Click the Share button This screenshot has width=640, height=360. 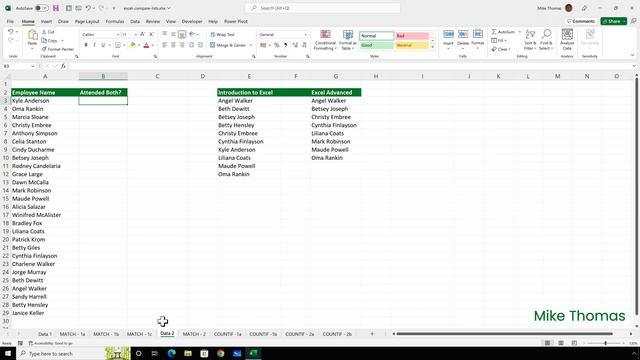coord(613,21)
